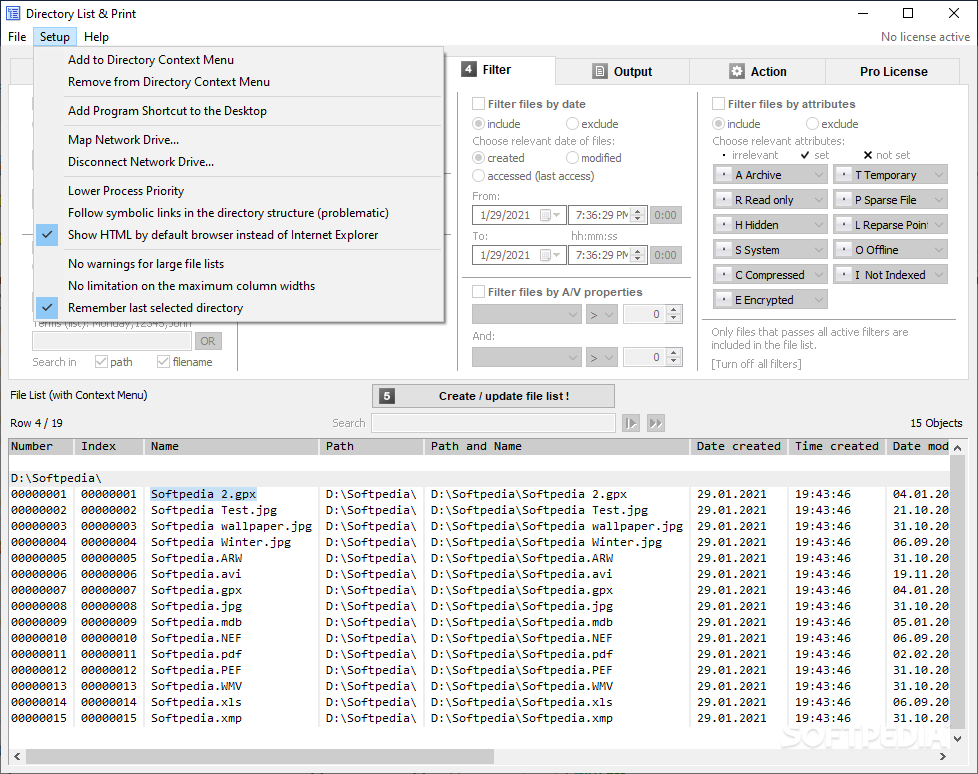Click the checkmark beside Remember last selected directory
This screenshot has height=774, width=978.
click(47, 307)
